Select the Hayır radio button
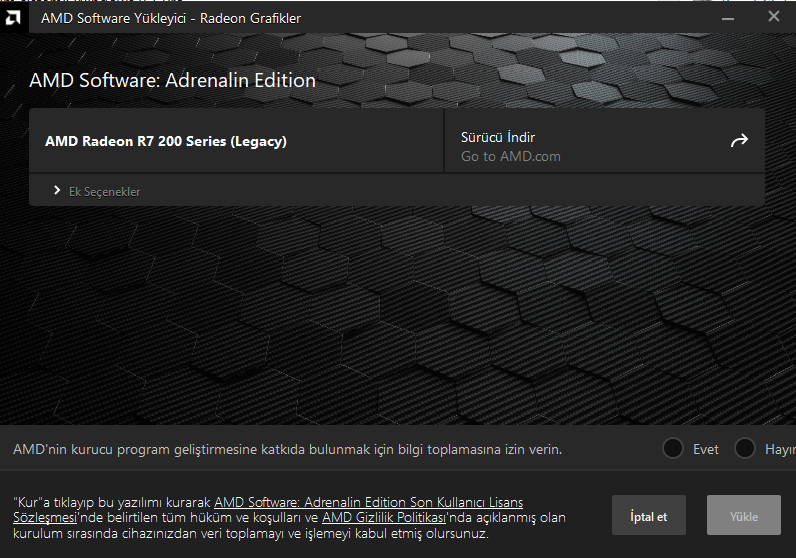Viewport: 796px width, 558px height. point(745,448)
